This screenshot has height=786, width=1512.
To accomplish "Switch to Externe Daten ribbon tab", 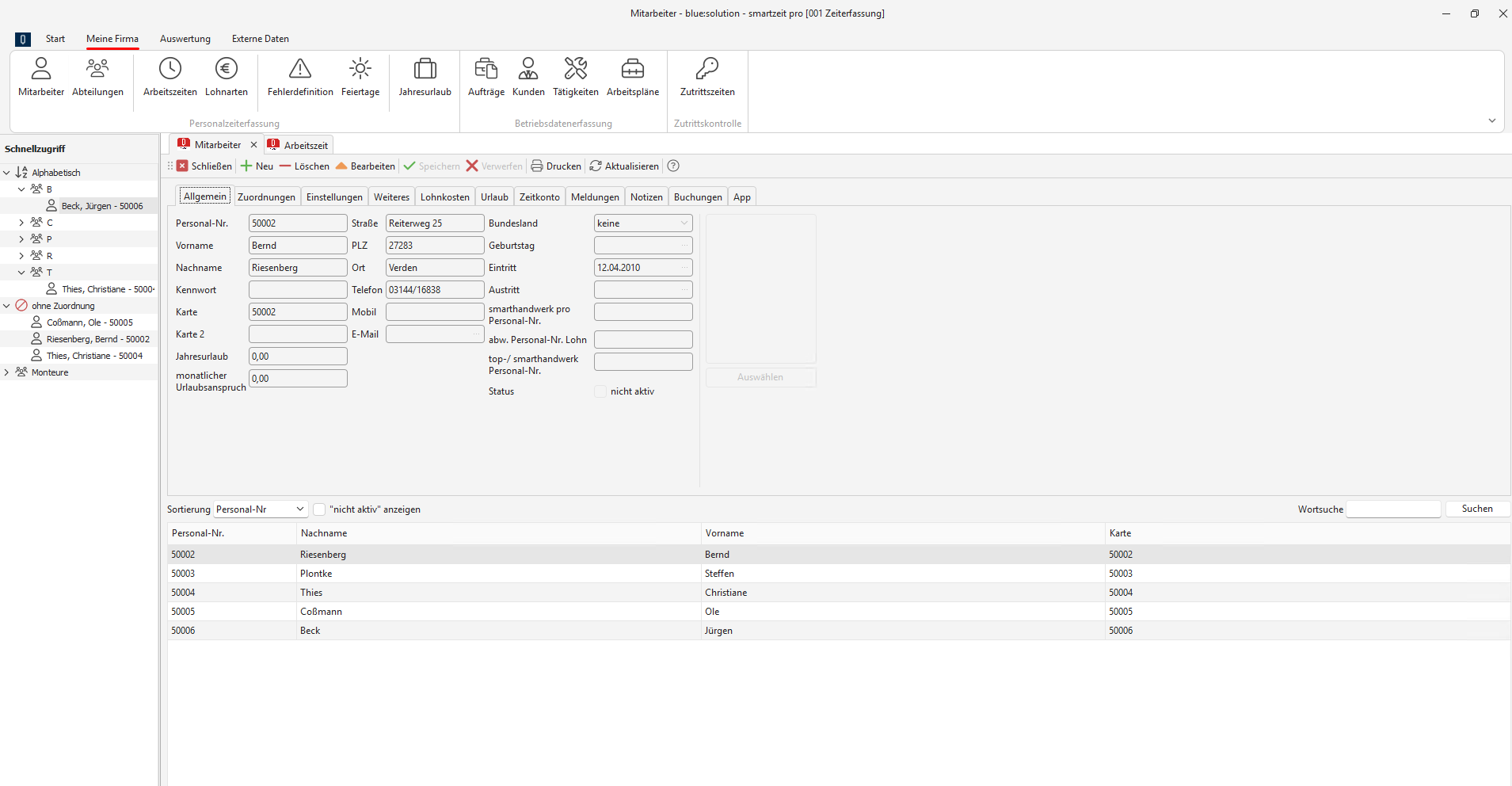I will coord(261,39).
